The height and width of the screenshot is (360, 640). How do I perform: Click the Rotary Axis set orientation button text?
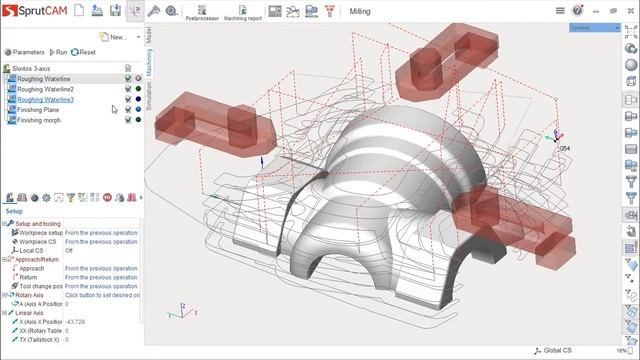click(102, 295)
